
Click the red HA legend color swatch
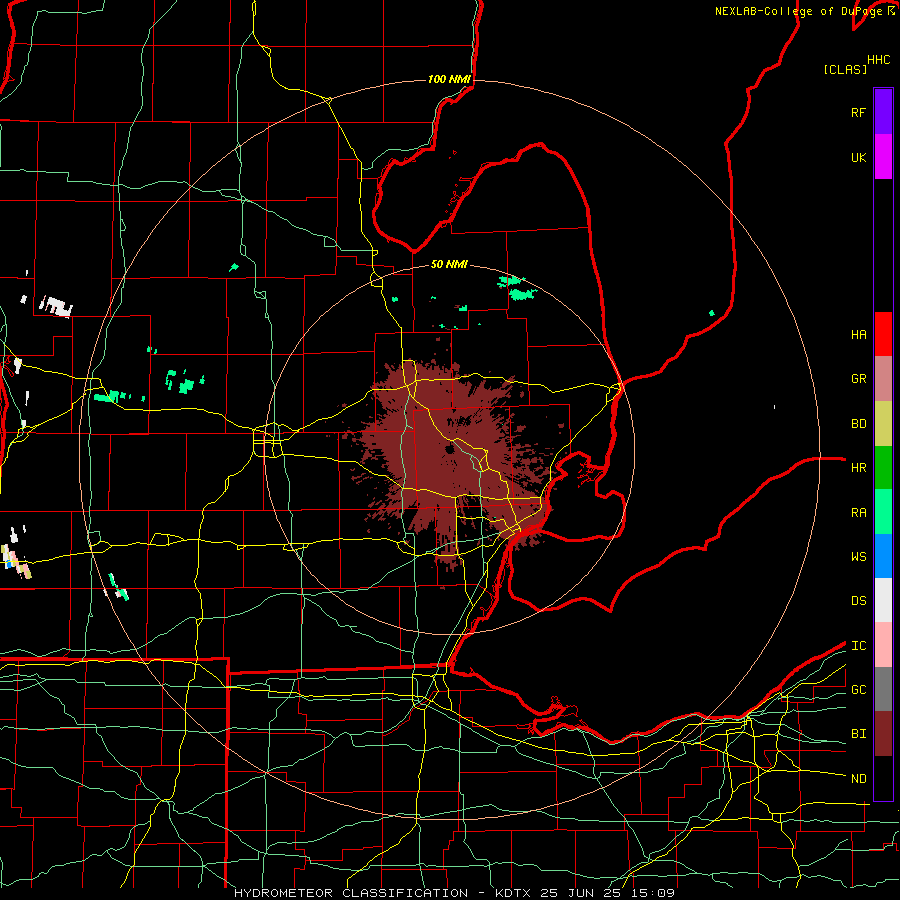(x=883, y=334)
